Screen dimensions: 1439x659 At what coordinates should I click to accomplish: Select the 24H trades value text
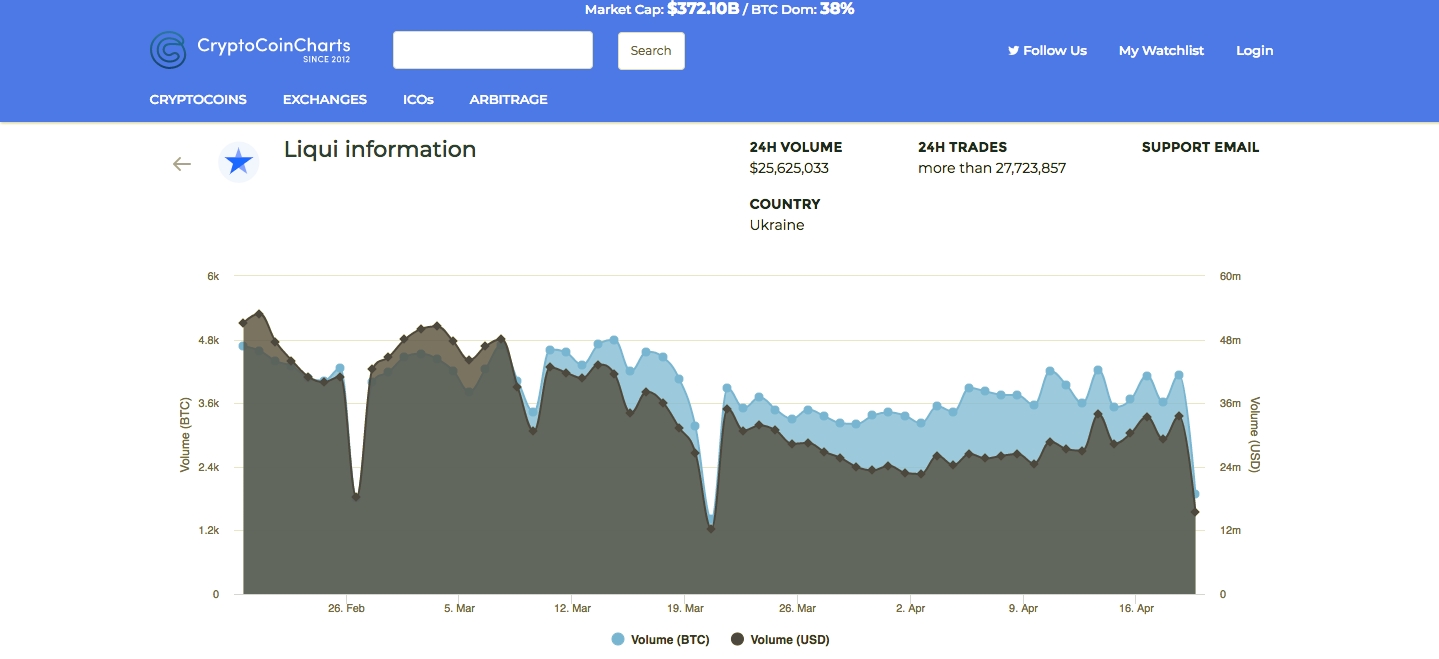[992, 168]
